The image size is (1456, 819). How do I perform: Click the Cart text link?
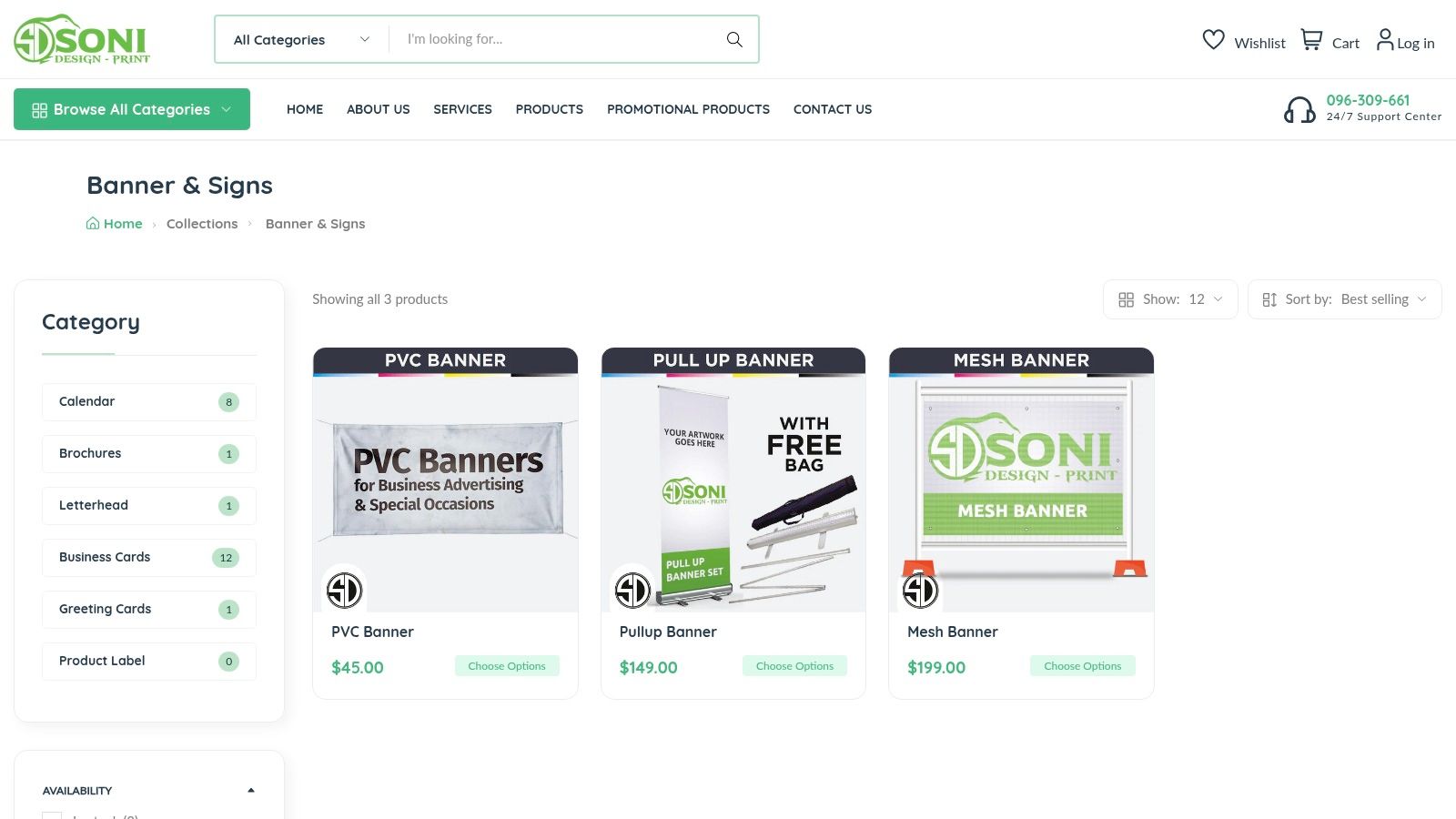1346,43
